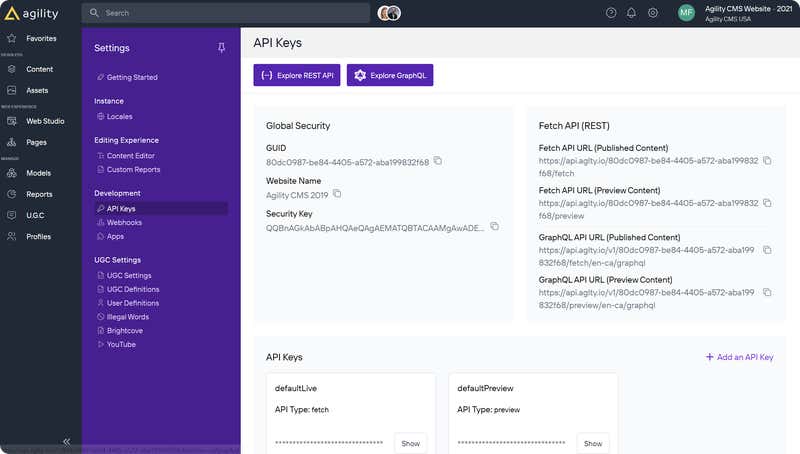Click the collaborator avatars next to search

coord(389,13)
